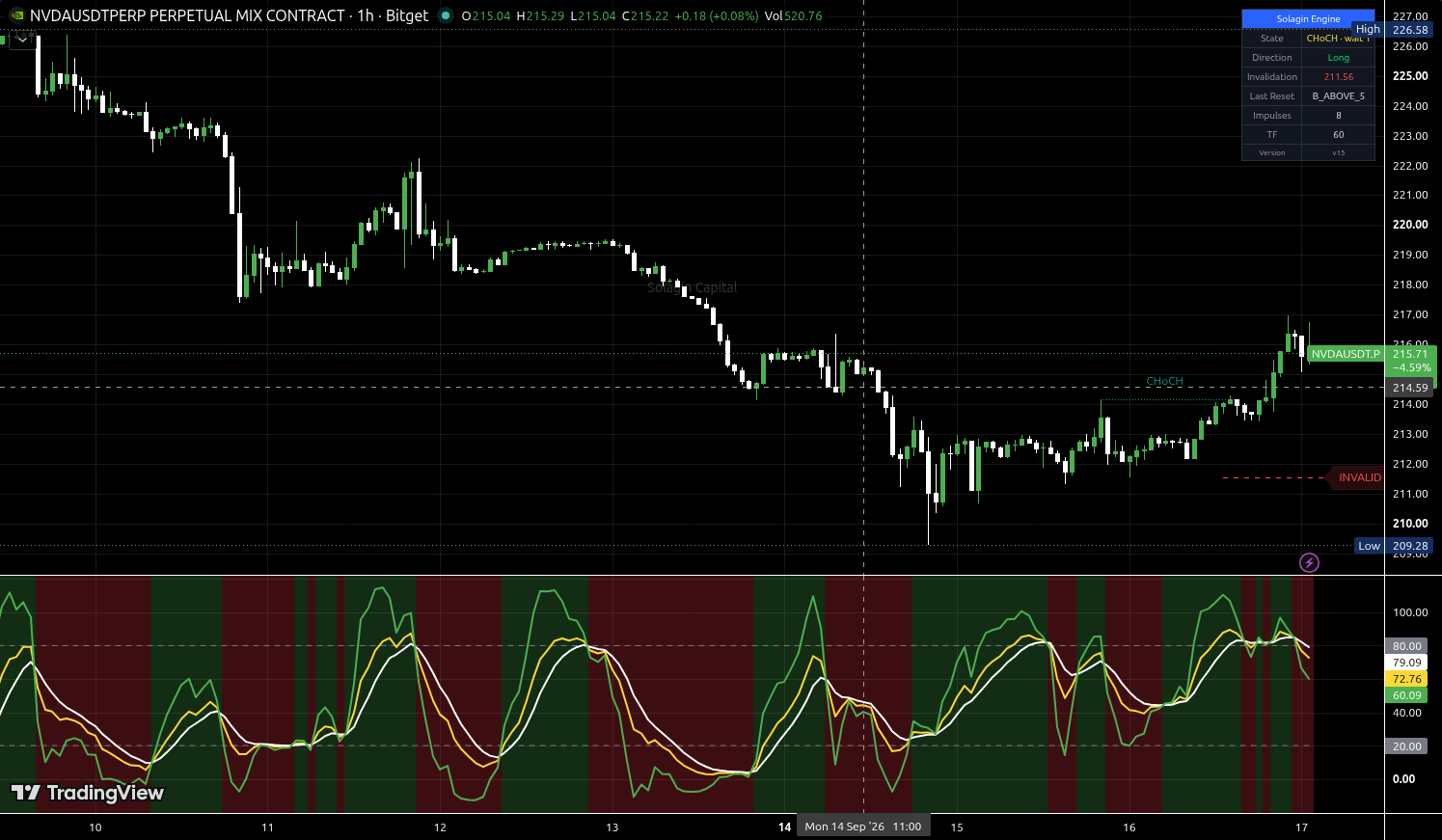Image resolution: width=1442 pixels, height=840 pixels.
Task: Click the Solagin Engine table header
Action: pos(1308,18)
